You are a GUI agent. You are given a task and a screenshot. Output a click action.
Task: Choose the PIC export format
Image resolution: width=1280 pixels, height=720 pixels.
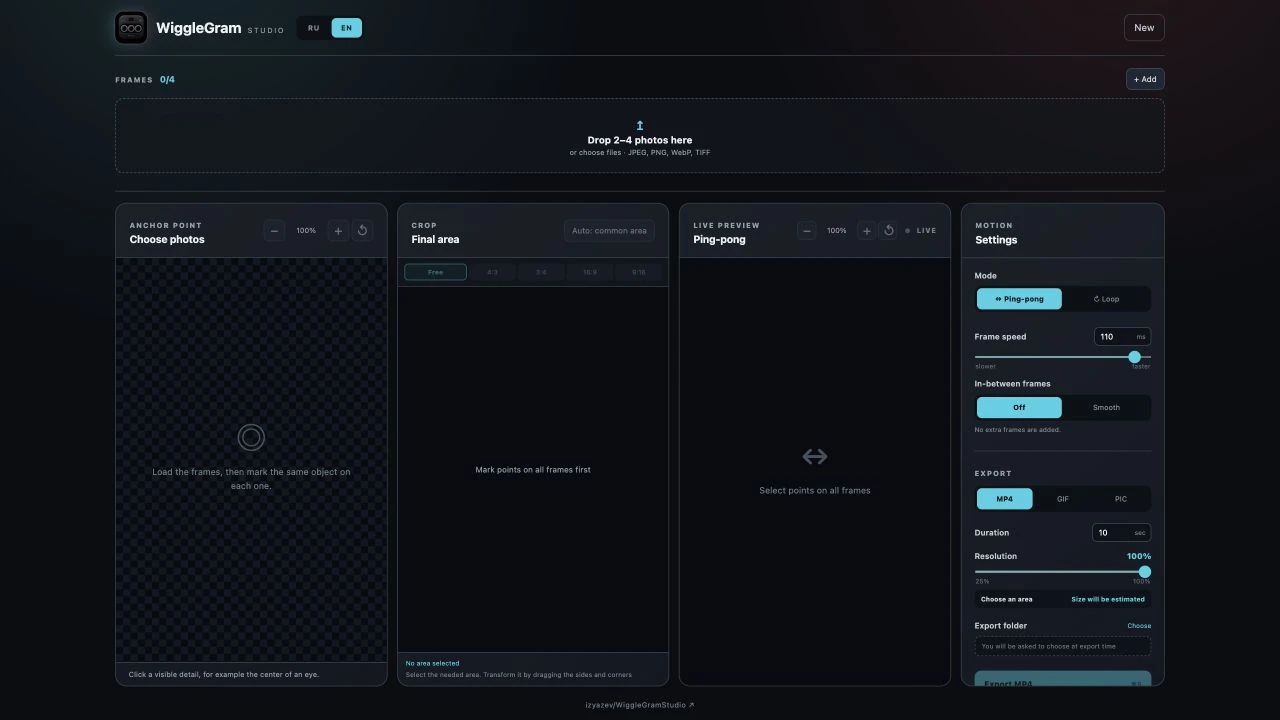tap(1120, 499)
